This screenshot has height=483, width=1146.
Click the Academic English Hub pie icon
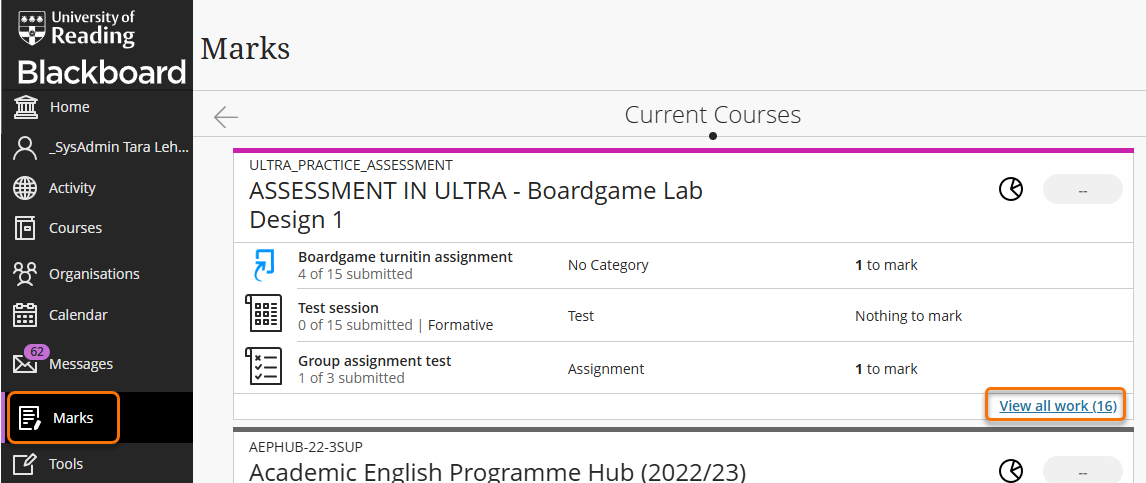(1011, 472)
